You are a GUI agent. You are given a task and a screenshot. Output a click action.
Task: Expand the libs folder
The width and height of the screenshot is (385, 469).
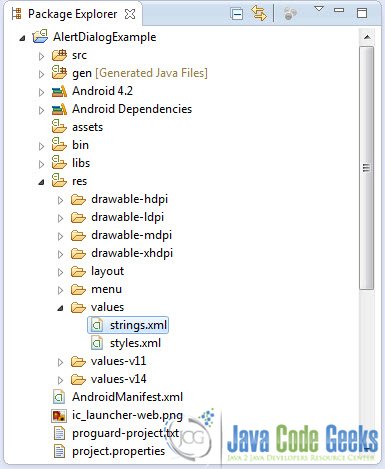41,164
